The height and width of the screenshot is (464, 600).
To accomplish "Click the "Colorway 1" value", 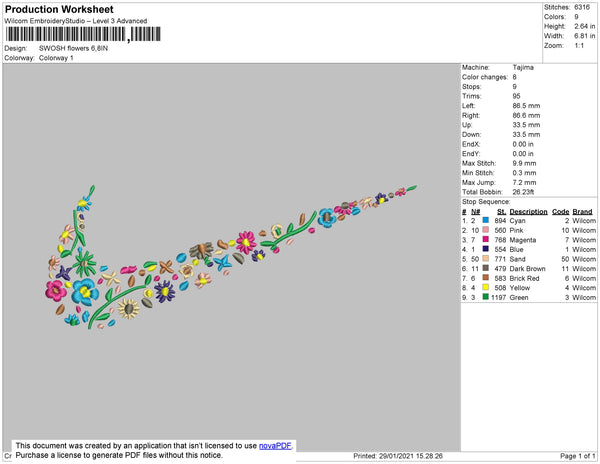I will [x=56, y=58].
